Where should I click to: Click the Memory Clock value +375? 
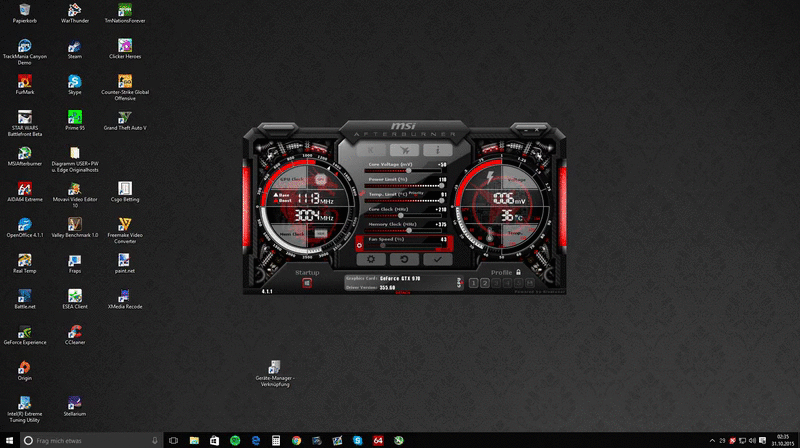tap(441, 225)
